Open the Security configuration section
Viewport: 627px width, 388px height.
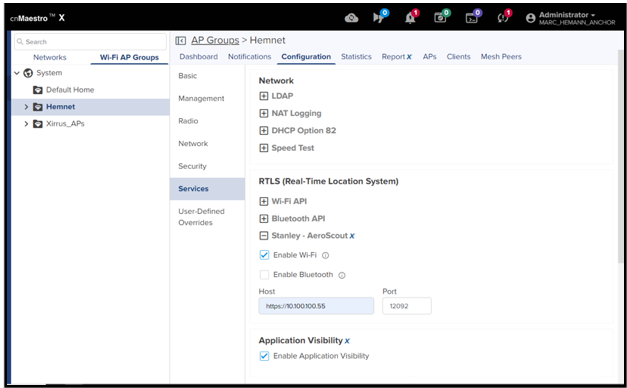tap(192, 166)
